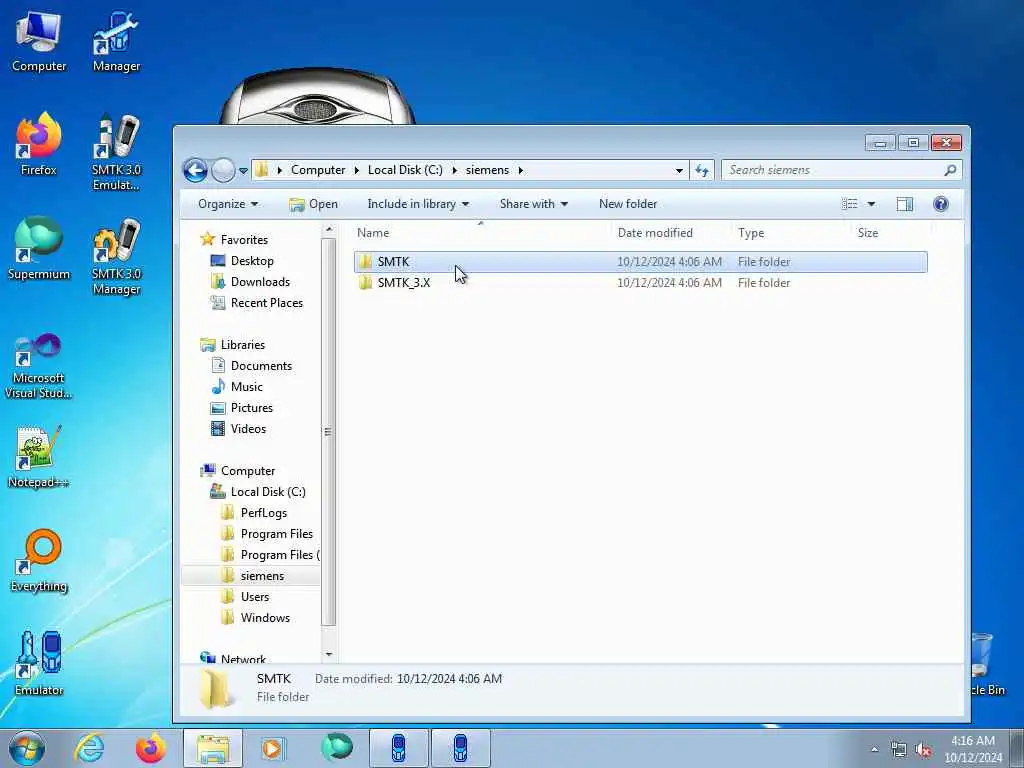Click the navigation pane scrollbar up arrow
Viewport: 1024px width, 768px height.
pos(328,230)
